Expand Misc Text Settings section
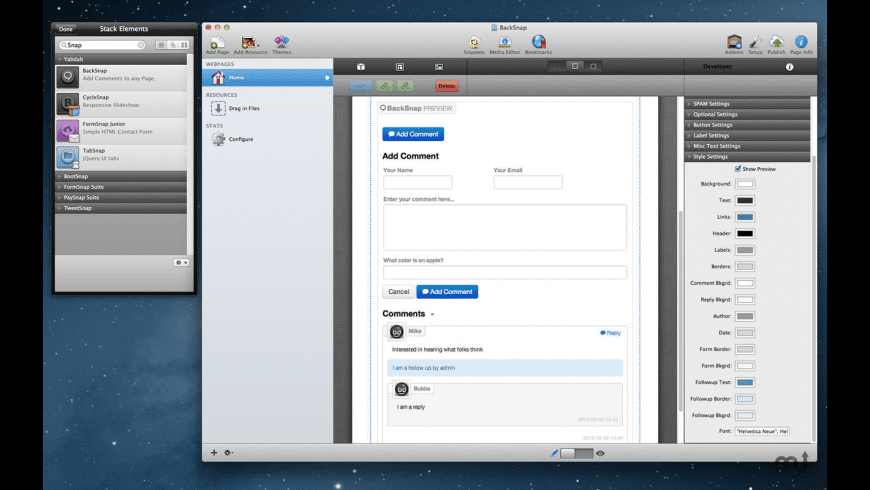This screenshot has width=870, height=490. point(747,146)
